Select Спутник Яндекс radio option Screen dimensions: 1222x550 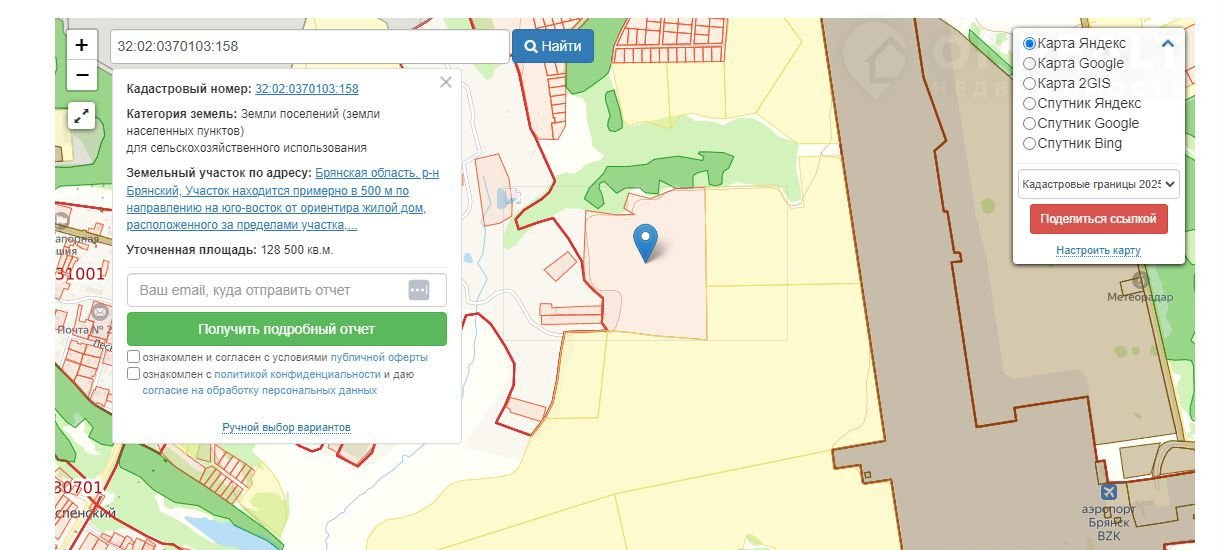click(x=1030, y=104)
